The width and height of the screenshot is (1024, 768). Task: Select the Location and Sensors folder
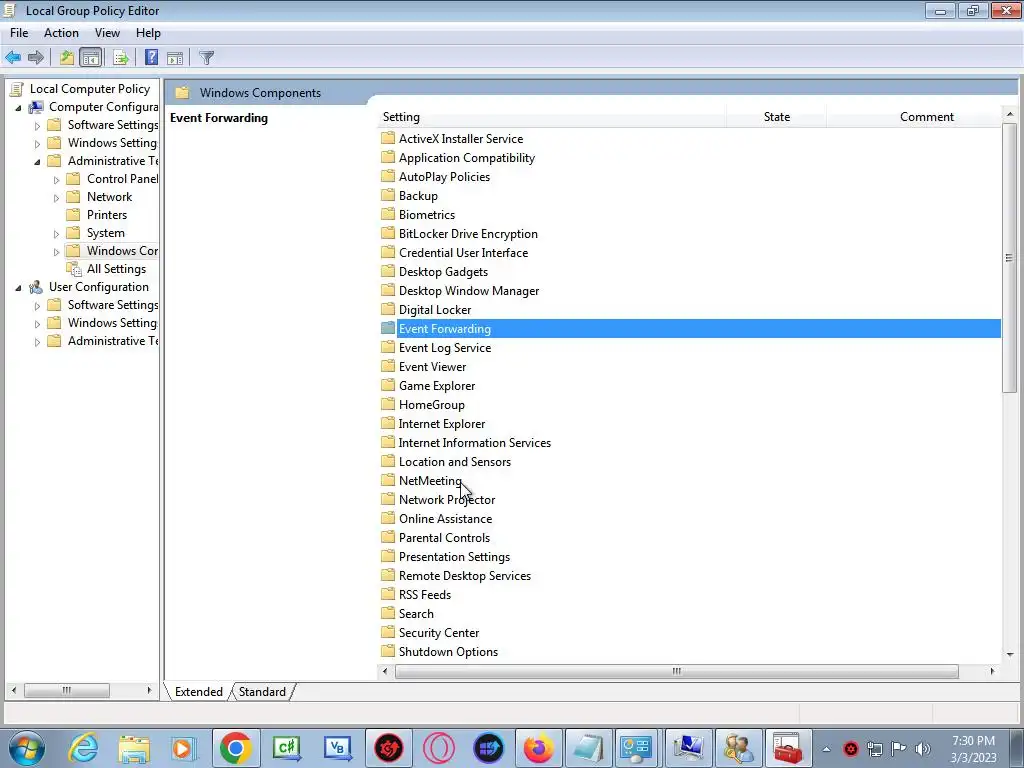tap(455, 461)
